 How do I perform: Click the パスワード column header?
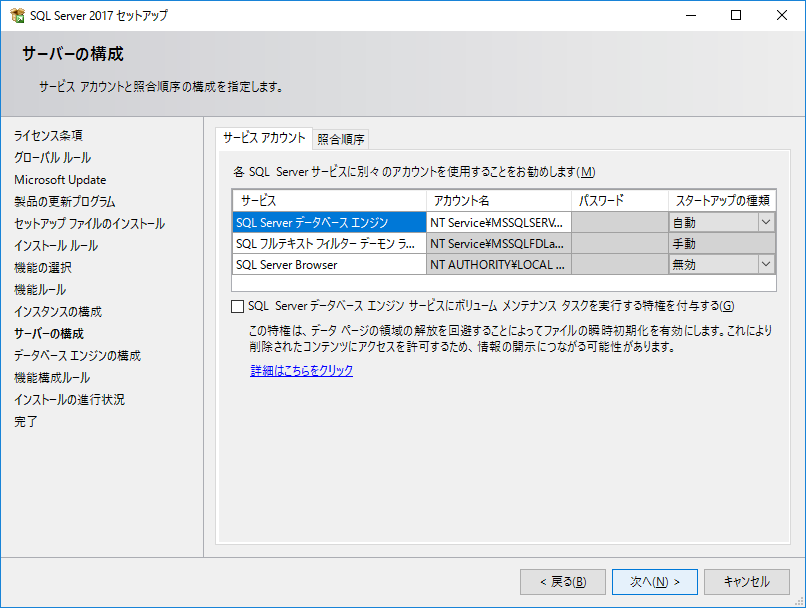pyautogui.click(x=620, y=200)
